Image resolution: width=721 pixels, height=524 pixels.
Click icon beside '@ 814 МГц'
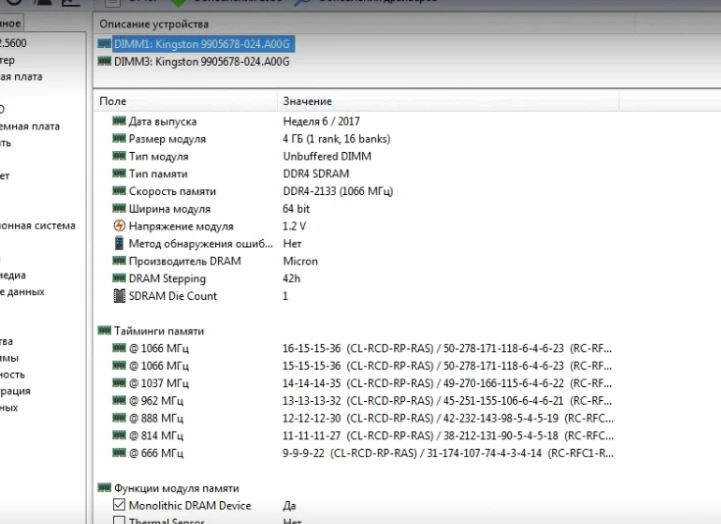pos(119,435)
